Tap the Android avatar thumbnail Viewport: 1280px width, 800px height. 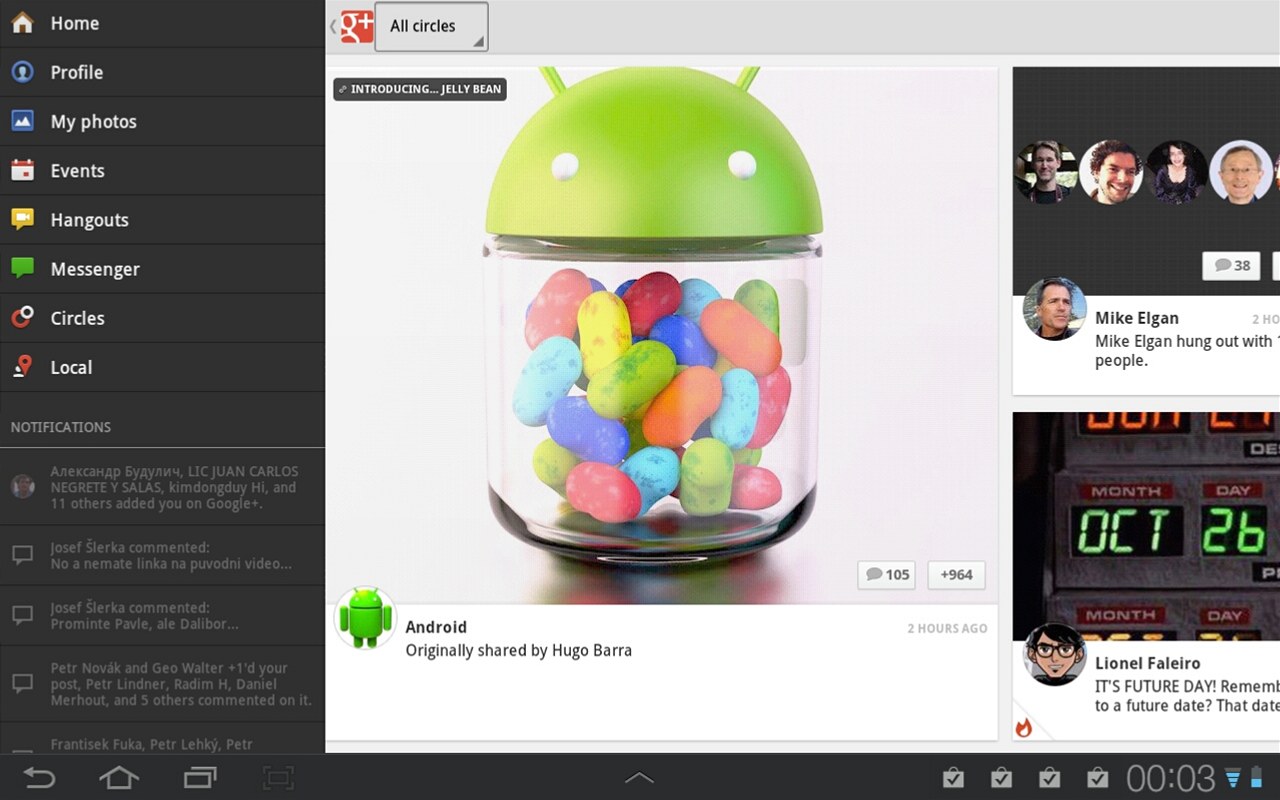point(365,617)
